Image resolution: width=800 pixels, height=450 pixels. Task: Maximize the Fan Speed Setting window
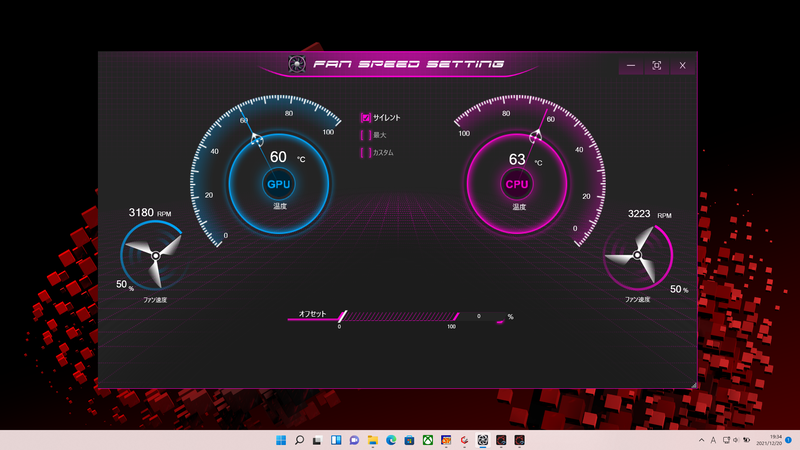click(657, 65)
